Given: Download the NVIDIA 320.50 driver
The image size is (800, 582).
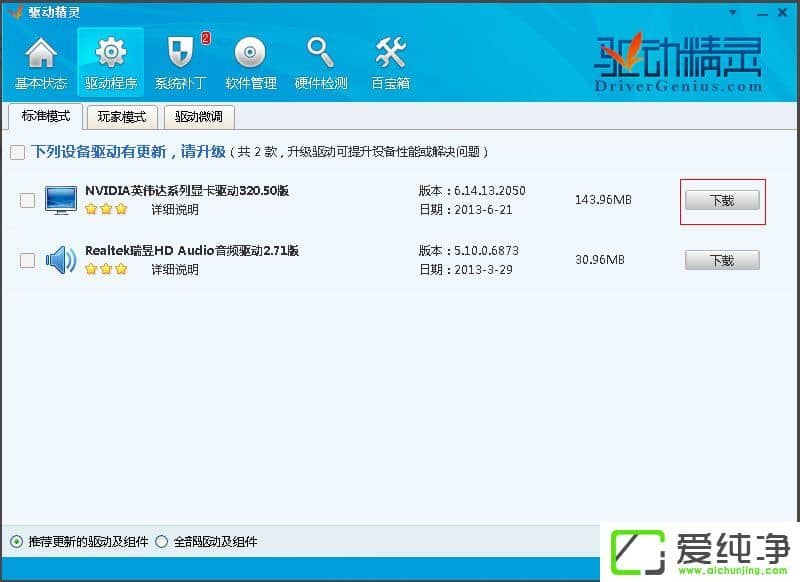Looking at the screenshot, I should pos(722,199).
